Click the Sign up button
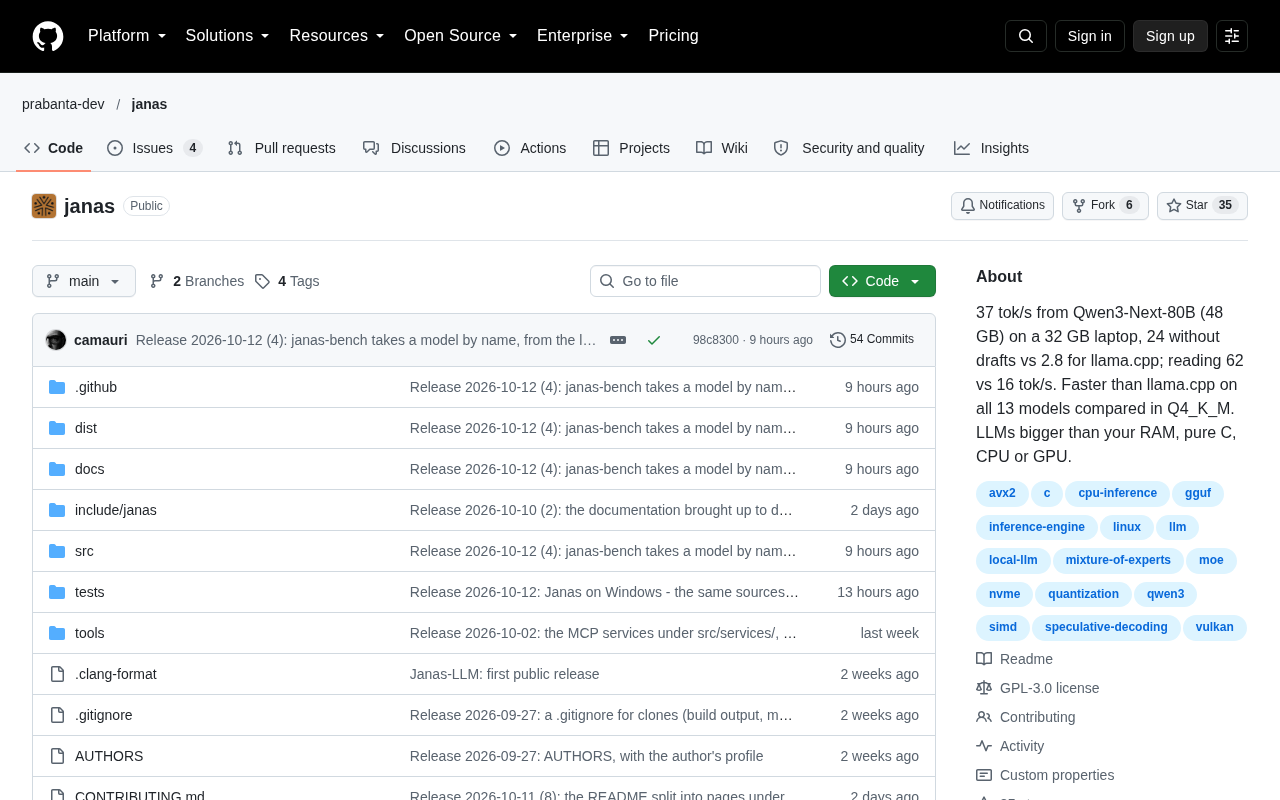 (1170, 36)
